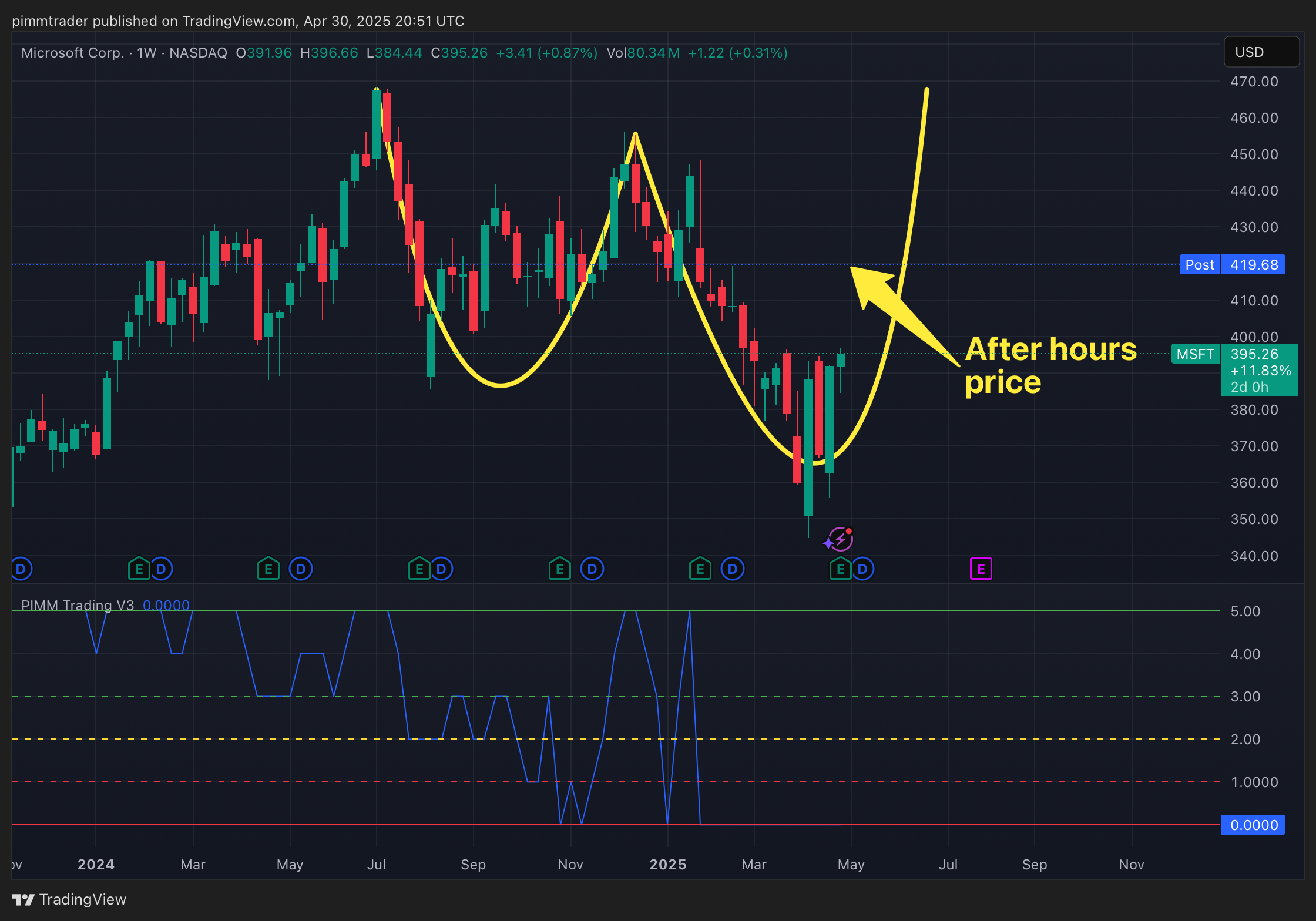Click the green earnings E marker before May 2025
1316x921 pixels.
pyautogui.click(x=841, y=569)
